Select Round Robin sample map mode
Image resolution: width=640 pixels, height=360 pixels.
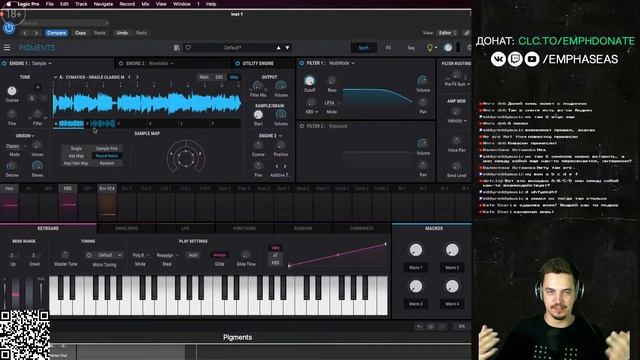click(x=107, y=156)
